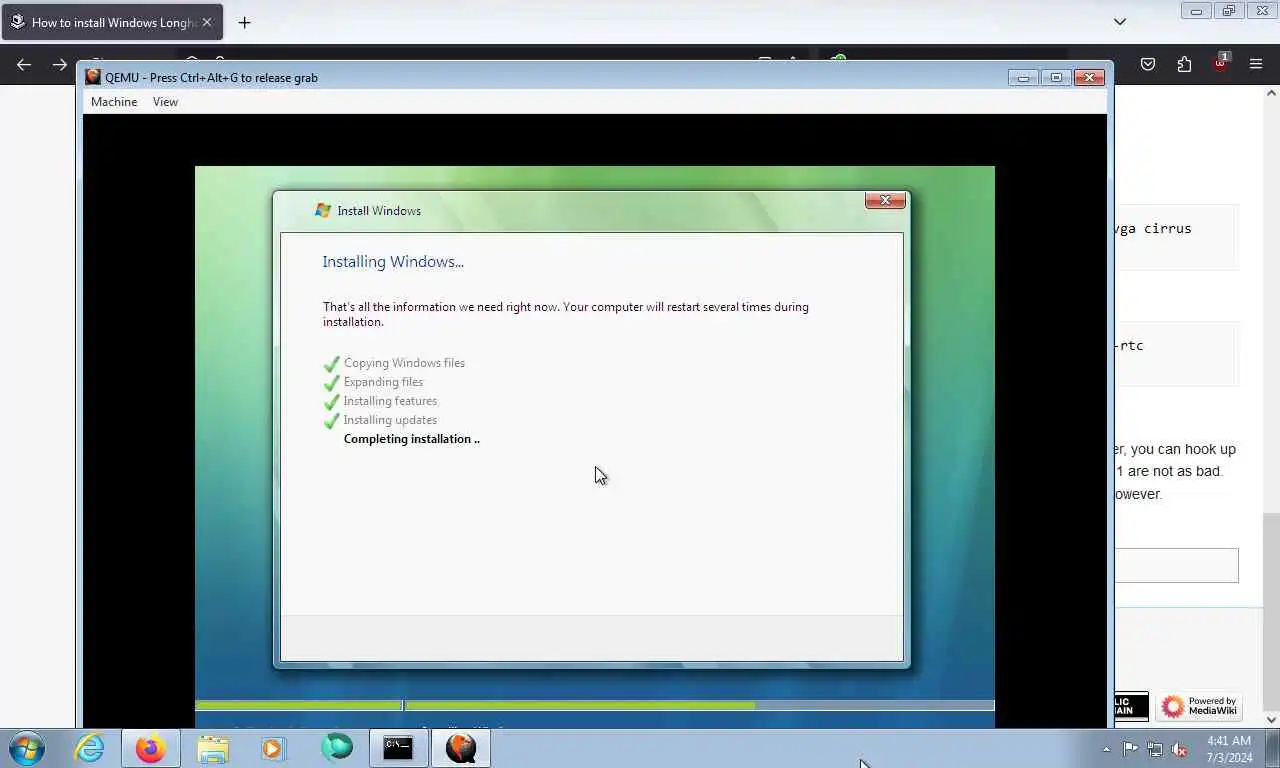
Task: Click the 'Installing Windows...' heading
Action: coord(393,262)
